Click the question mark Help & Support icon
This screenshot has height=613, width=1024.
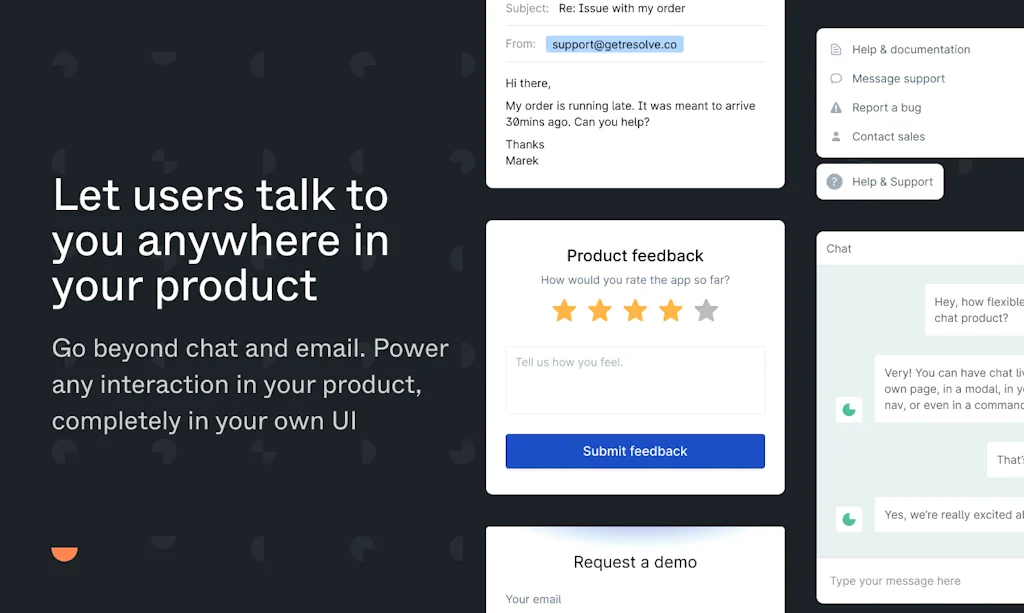(834, 182)
